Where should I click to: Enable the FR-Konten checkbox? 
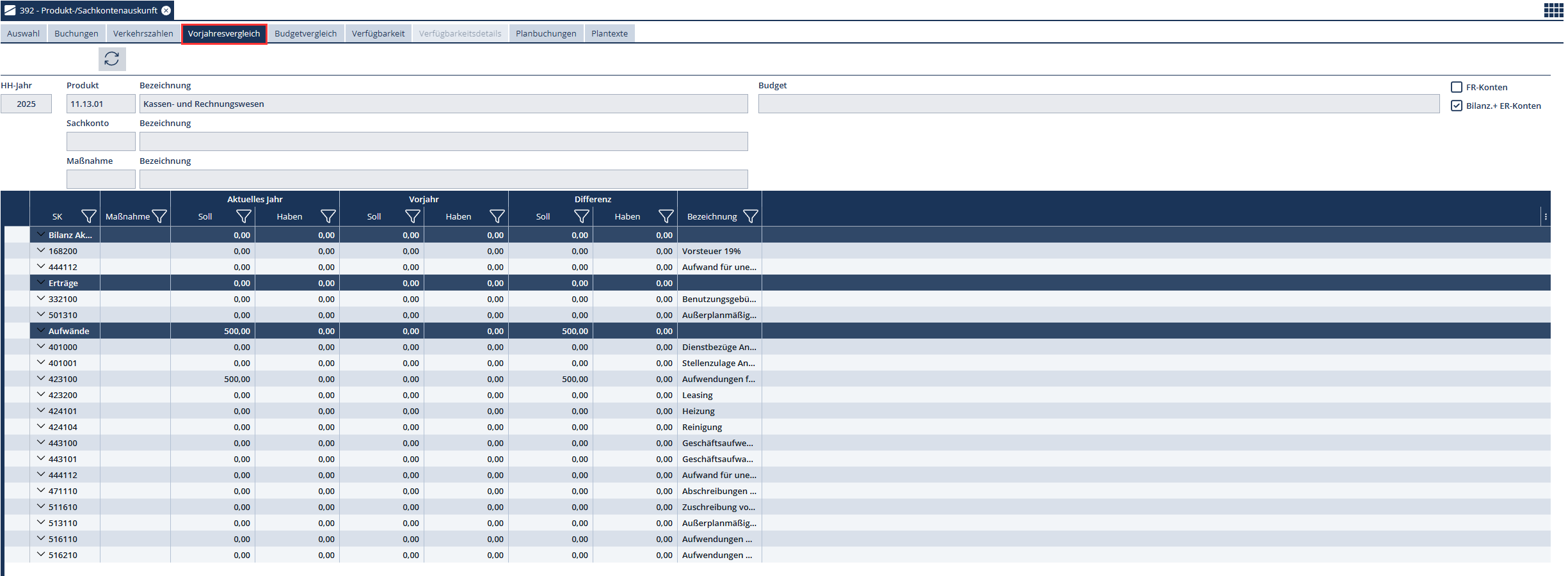click(1457, 88)
